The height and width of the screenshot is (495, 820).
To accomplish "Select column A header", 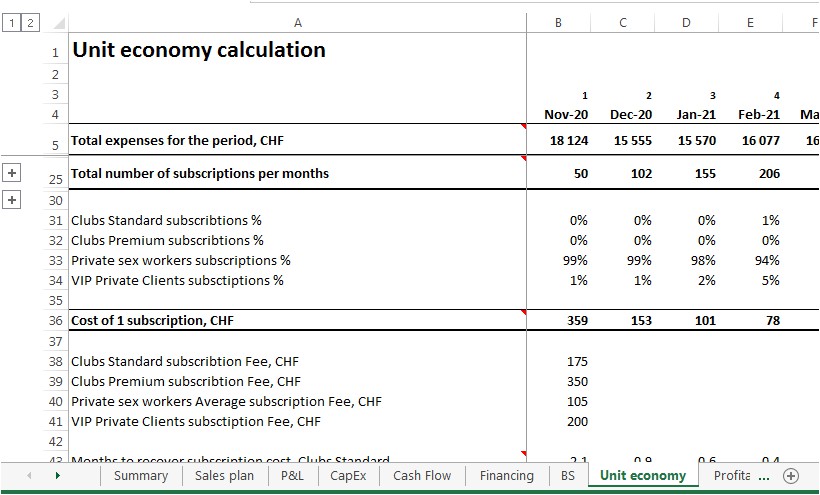I will click(x=297, y=22).
